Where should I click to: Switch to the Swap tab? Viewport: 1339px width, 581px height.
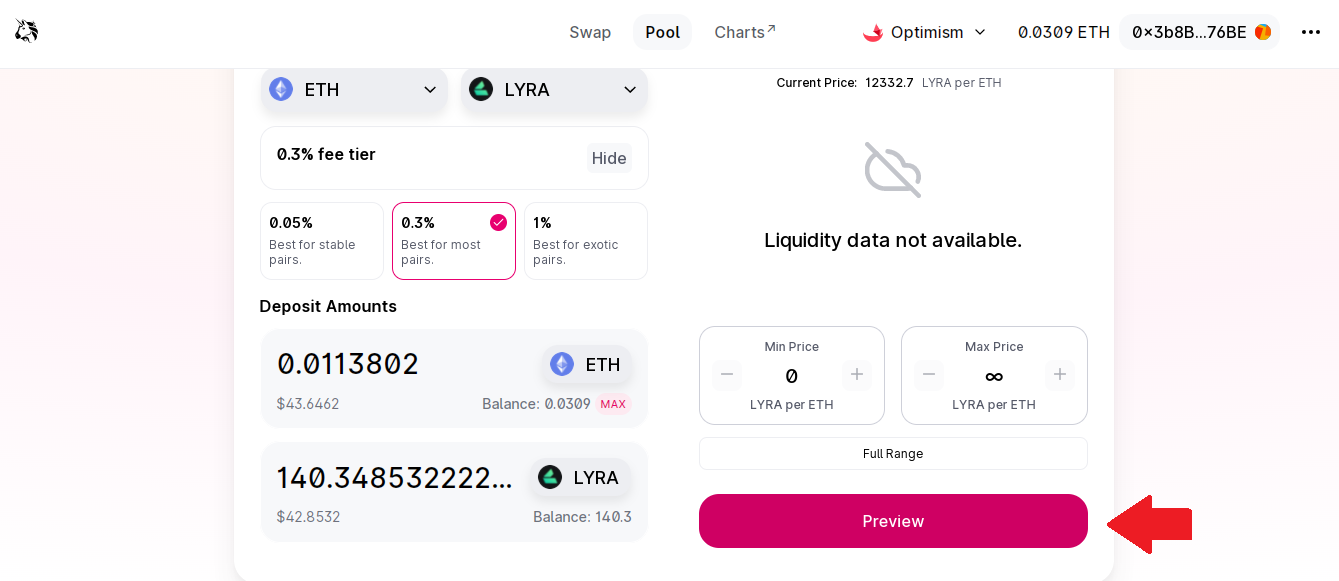point(590,32)
